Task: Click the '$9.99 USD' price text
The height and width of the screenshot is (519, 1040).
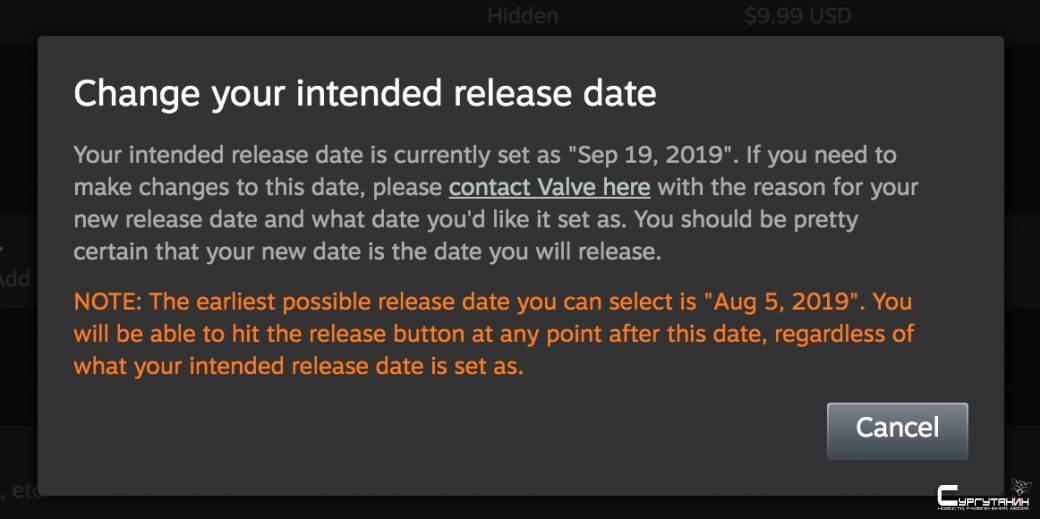Action: pos(798,16)
